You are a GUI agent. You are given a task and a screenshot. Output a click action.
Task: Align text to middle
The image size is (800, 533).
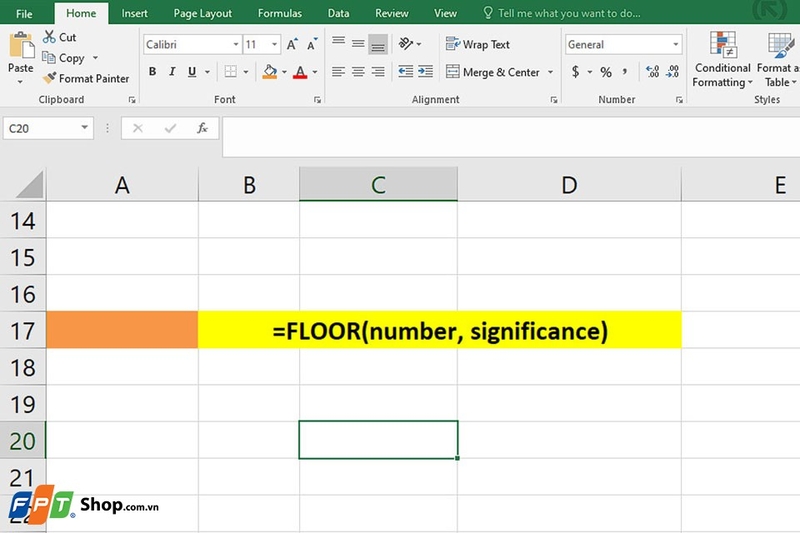tap(358, 44)
